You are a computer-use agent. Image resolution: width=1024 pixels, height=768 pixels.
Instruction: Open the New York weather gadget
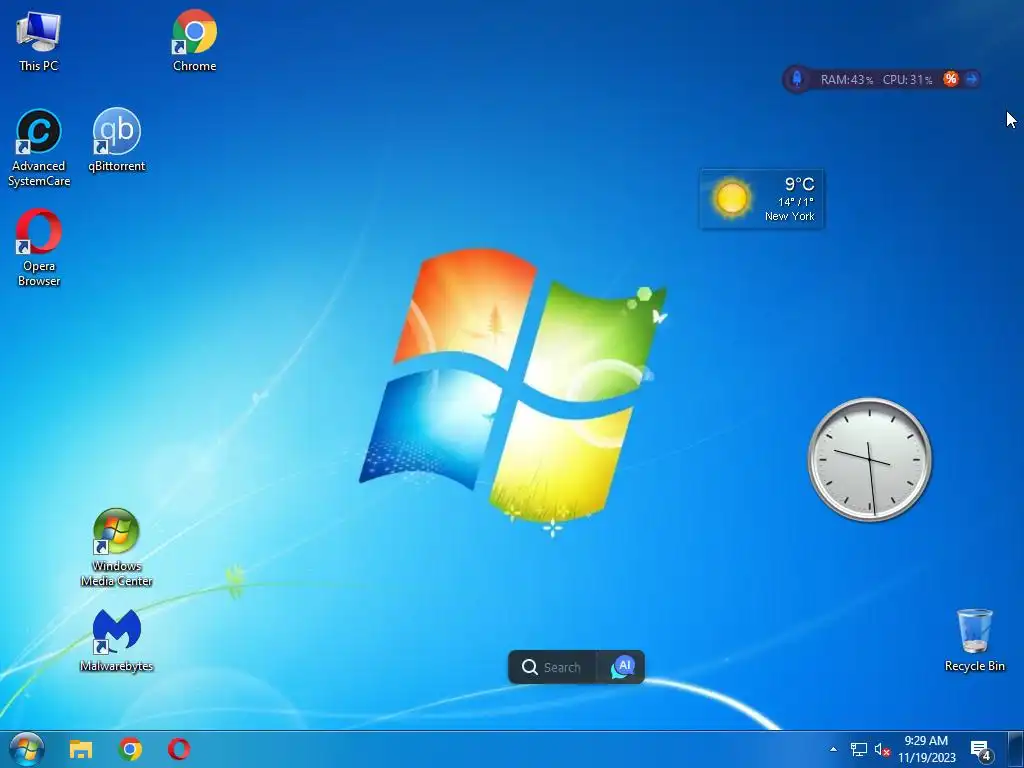(761, 199)
